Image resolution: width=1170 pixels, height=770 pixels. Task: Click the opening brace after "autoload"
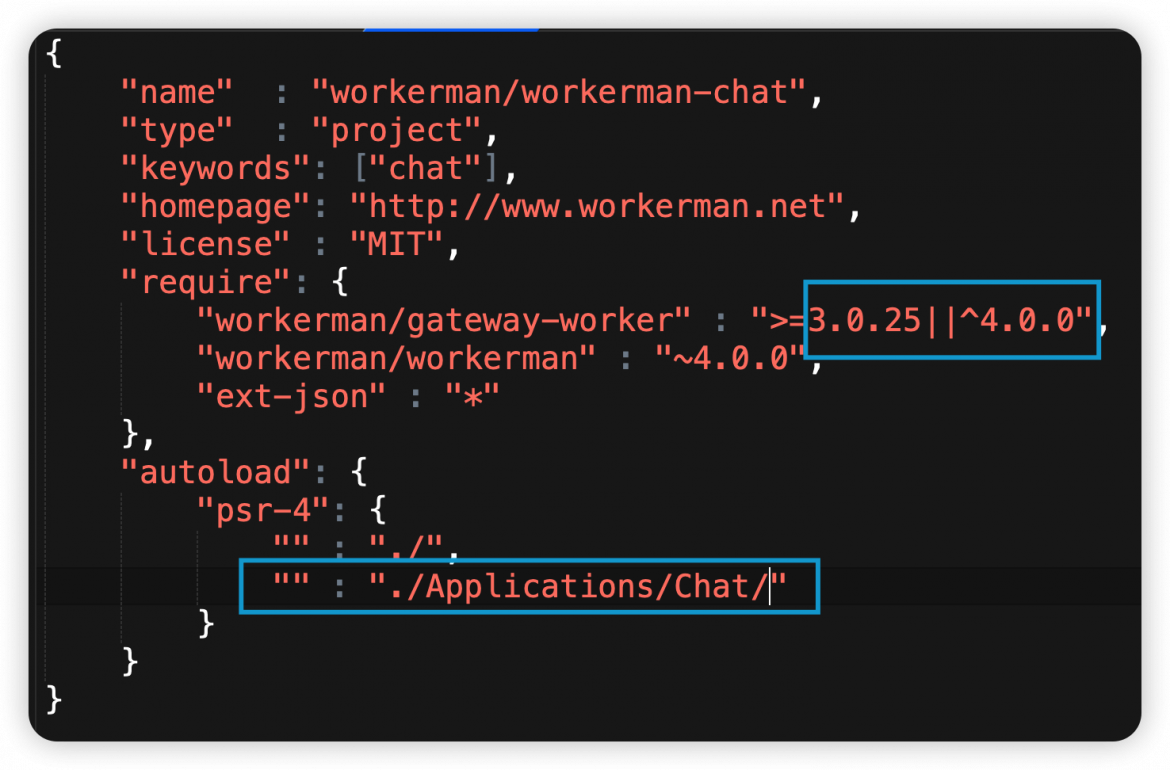pyautogui.click(x=359, y=473)
